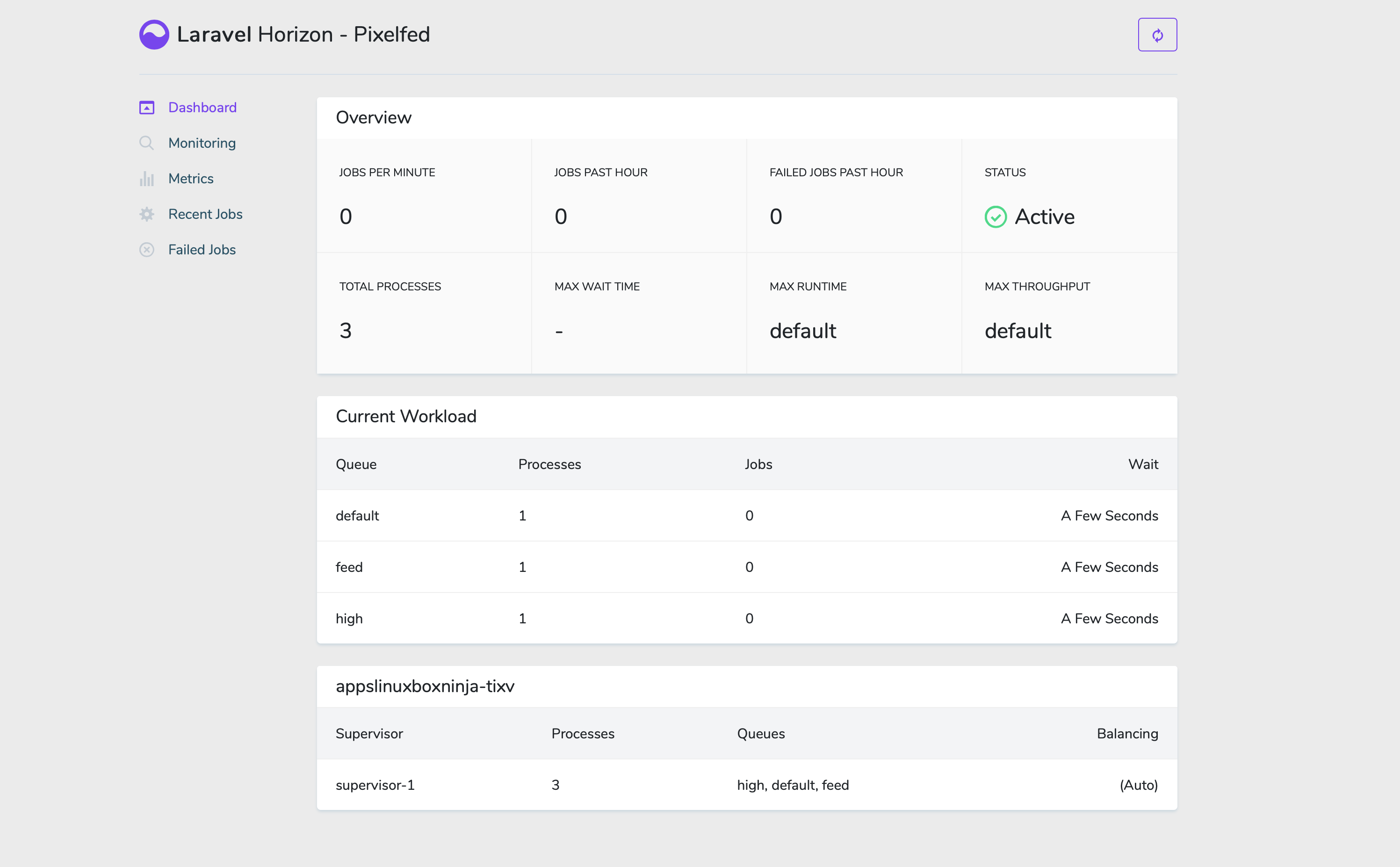Click the Failed Jobs cross icon
The width and height of the screenshot is (1400, 867).
pyautogui.click(x=147, y=250)
